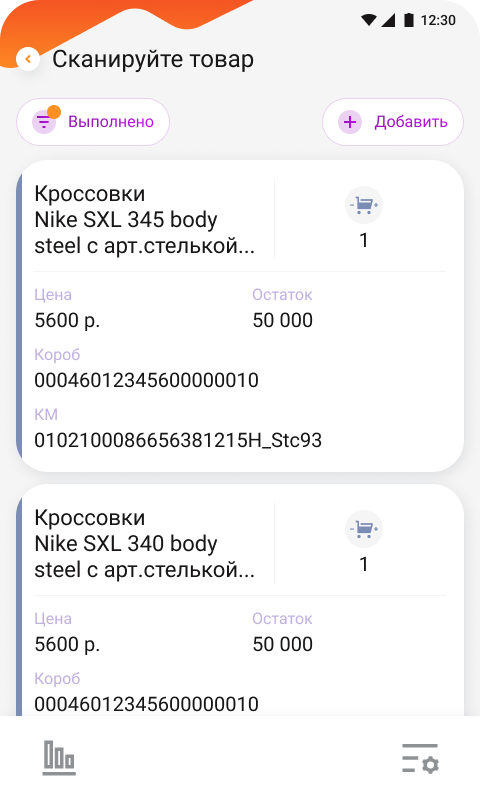Click КМ code 0102100086656381215H_Stc93
Image resolution: width=480 pixels, height=800 pixels.
(x=178, y=440)
